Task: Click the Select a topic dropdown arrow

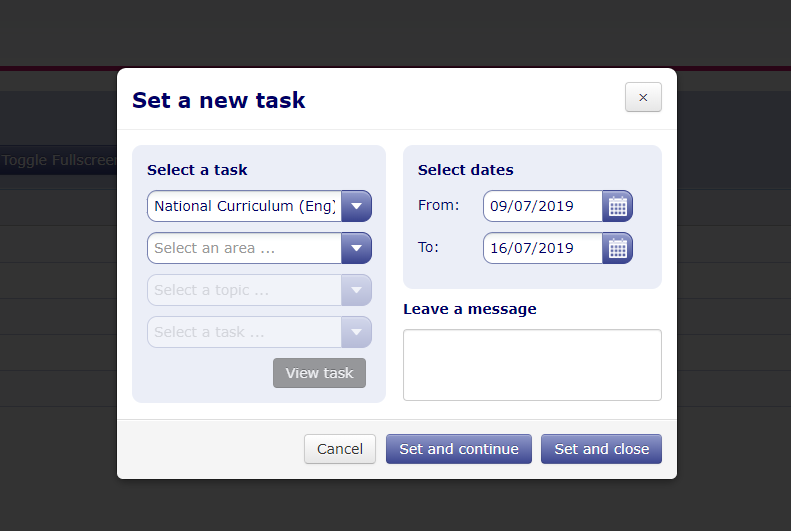Action: coord(356,290)
